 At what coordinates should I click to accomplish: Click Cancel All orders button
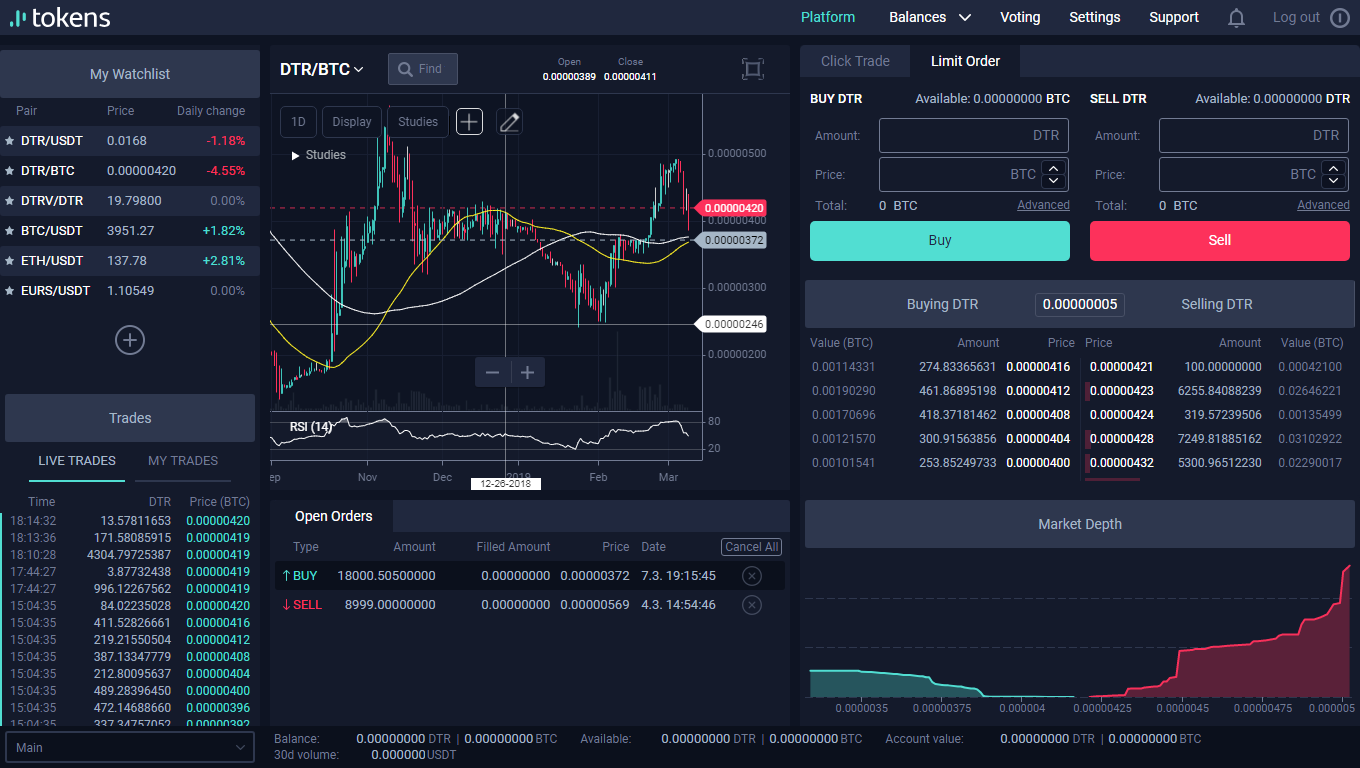(751, 547)
